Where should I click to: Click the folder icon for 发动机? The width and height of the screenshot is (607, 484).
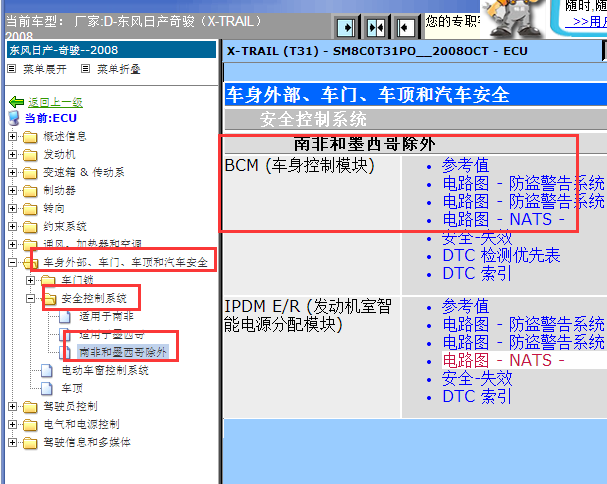pyautogui.click(x=30, y=155)
